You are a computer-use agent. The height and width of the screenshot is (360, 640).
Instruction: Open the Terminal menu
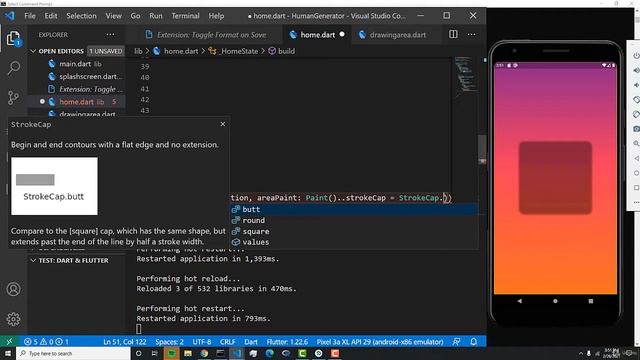pos(185,16)
